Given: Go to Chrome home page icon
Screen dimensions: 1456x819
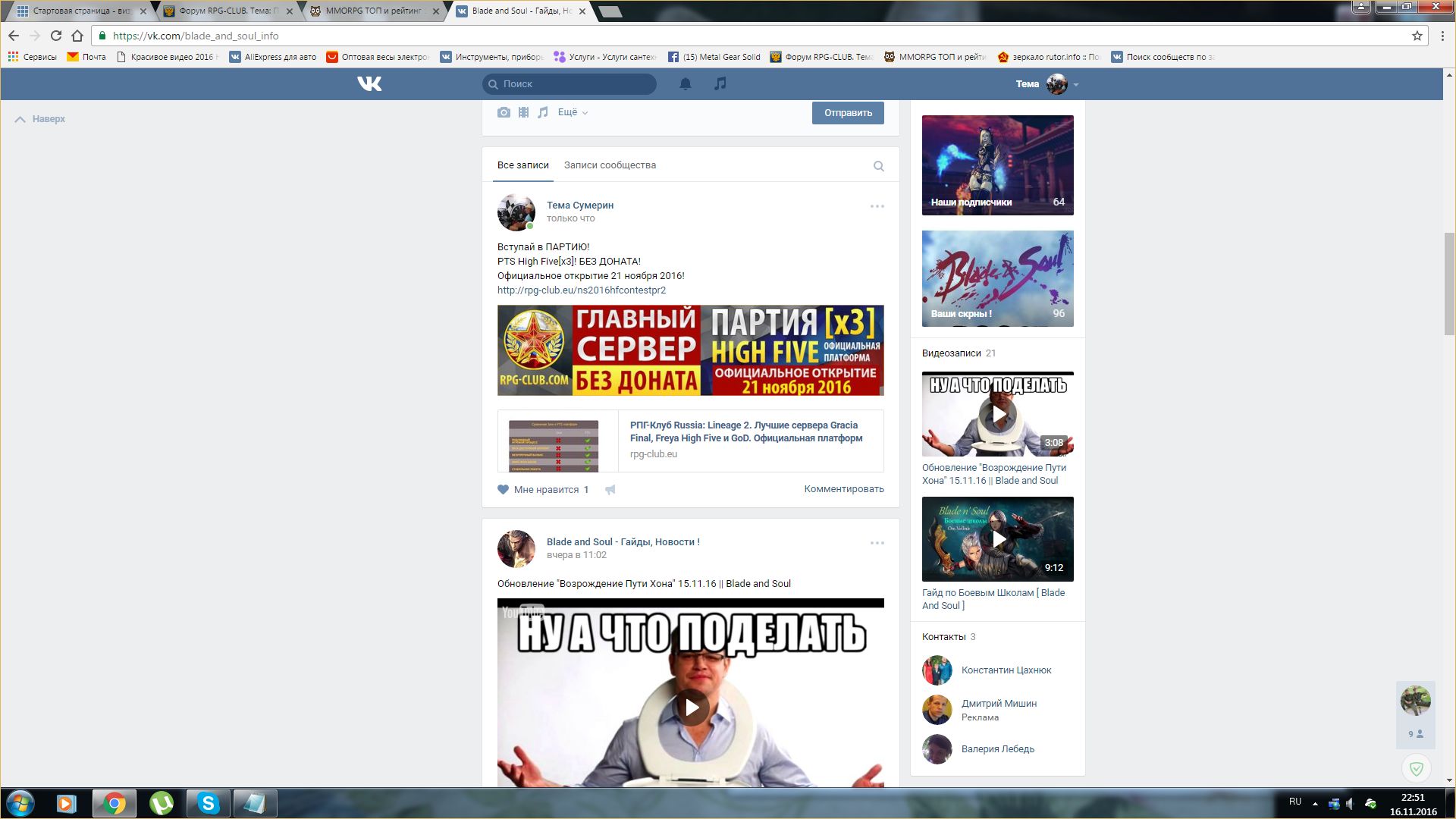Looking at the screenshot, I should pyautogui.click(x=77, y=36).
